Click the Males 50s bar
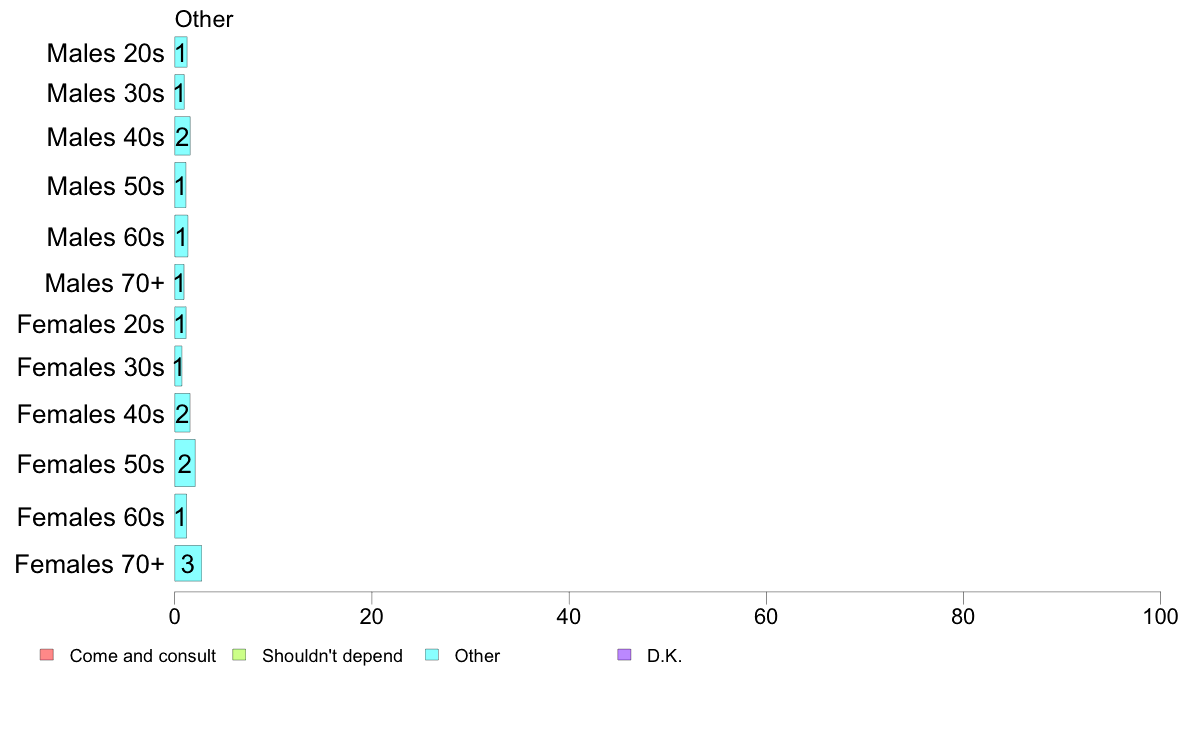The width and height of the screenshot is (1188, 736). point(180,185)
